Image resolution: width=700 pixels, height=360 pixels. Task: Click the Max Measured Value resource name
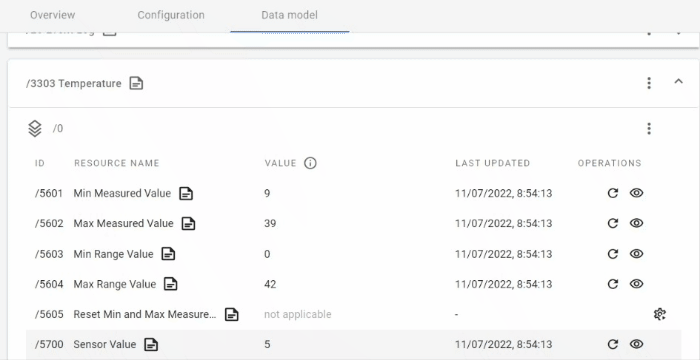(123, 223)
